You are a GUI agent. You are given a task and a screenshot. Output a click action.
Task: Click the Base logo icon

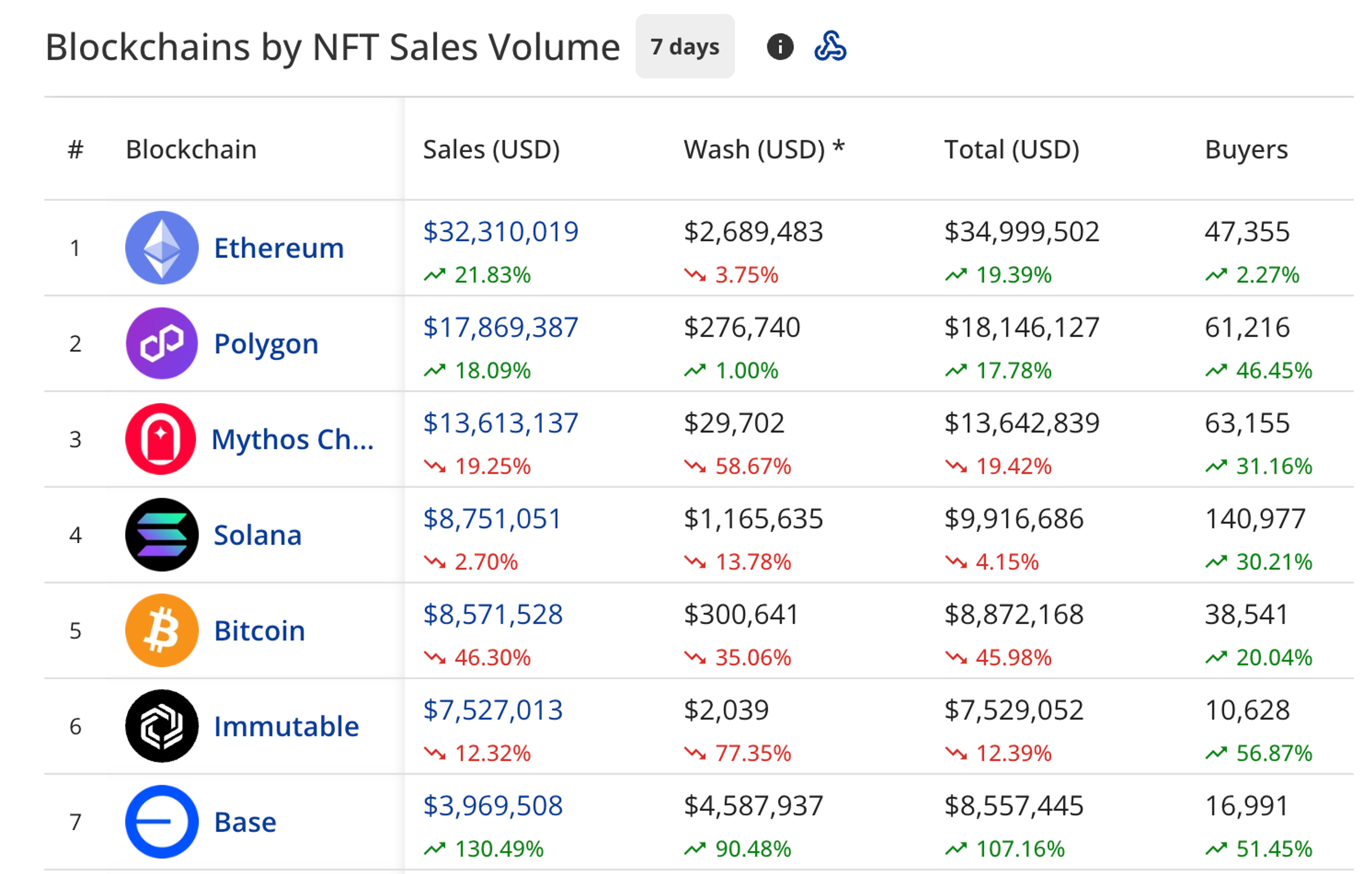tap(162, 821)
